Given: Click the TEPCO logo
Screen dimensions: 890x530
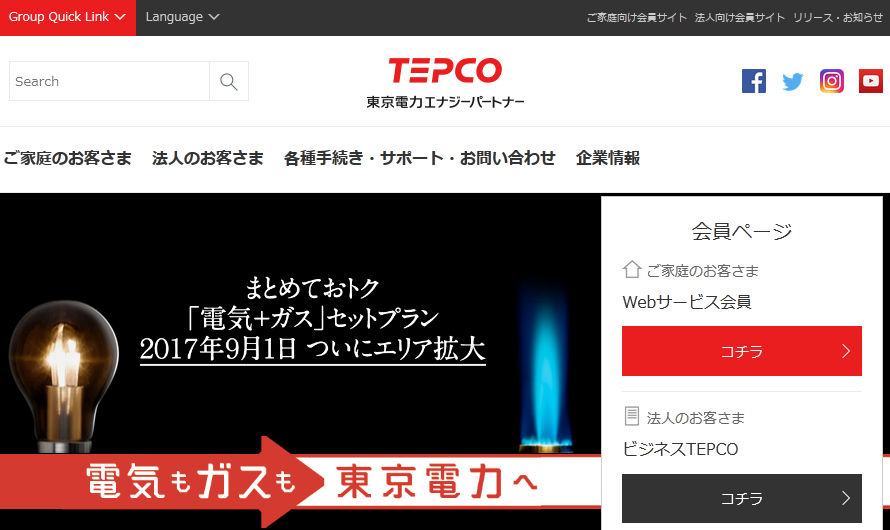Looking at the screenshot, I should pos(445,83).
